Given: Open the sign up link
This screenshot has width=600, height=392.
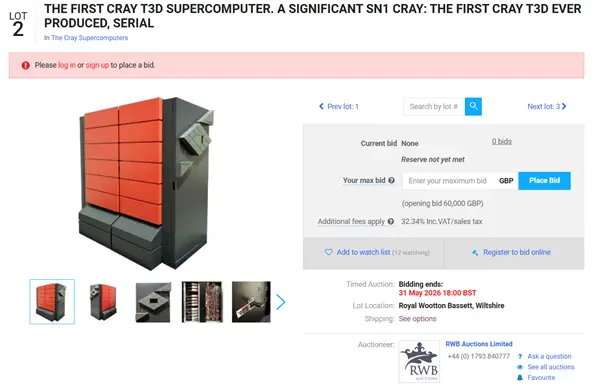Looking at the screenshot, I should 97,65.
